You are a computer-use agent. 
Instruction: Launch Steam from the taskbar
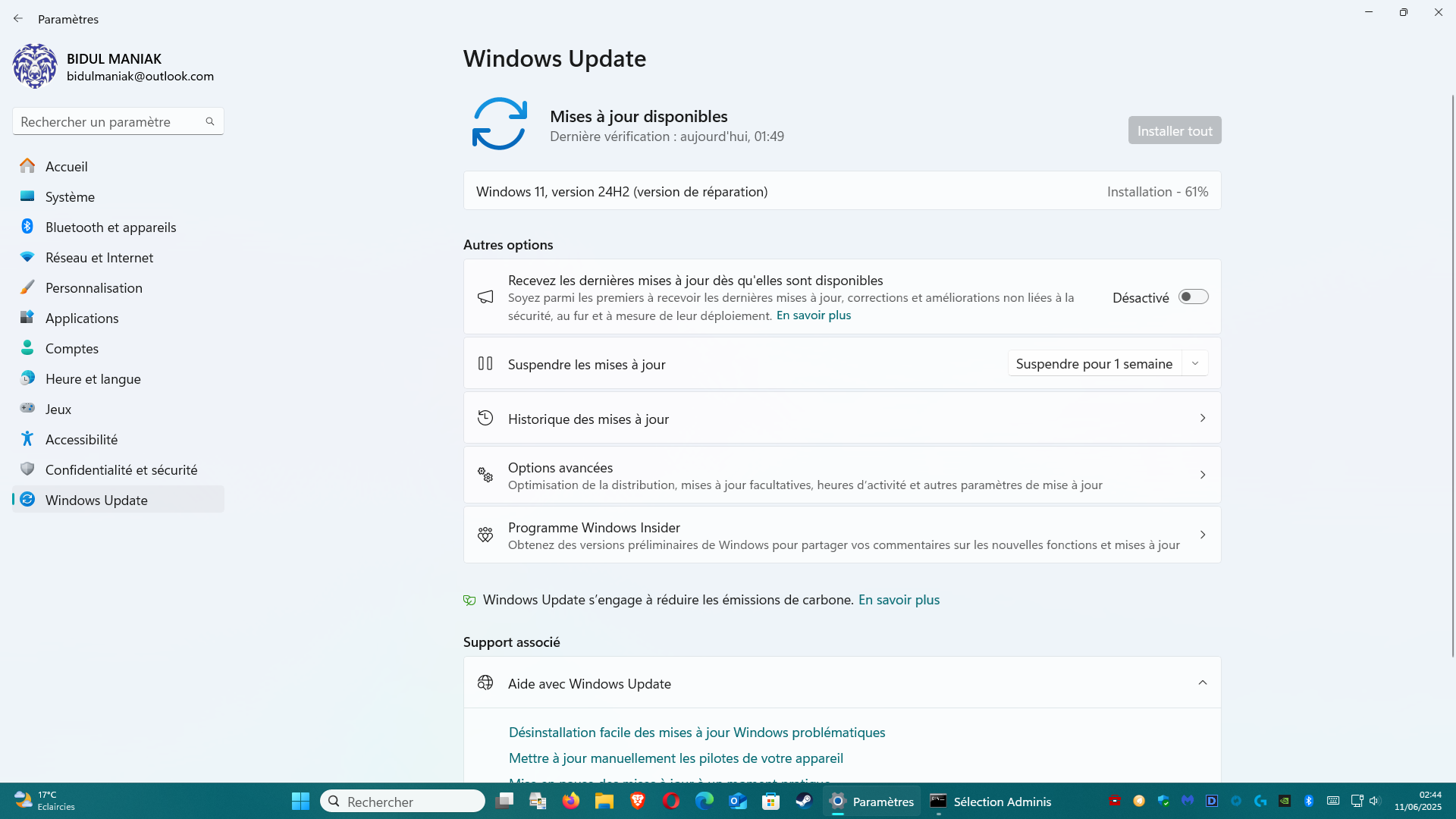[805, 801]
